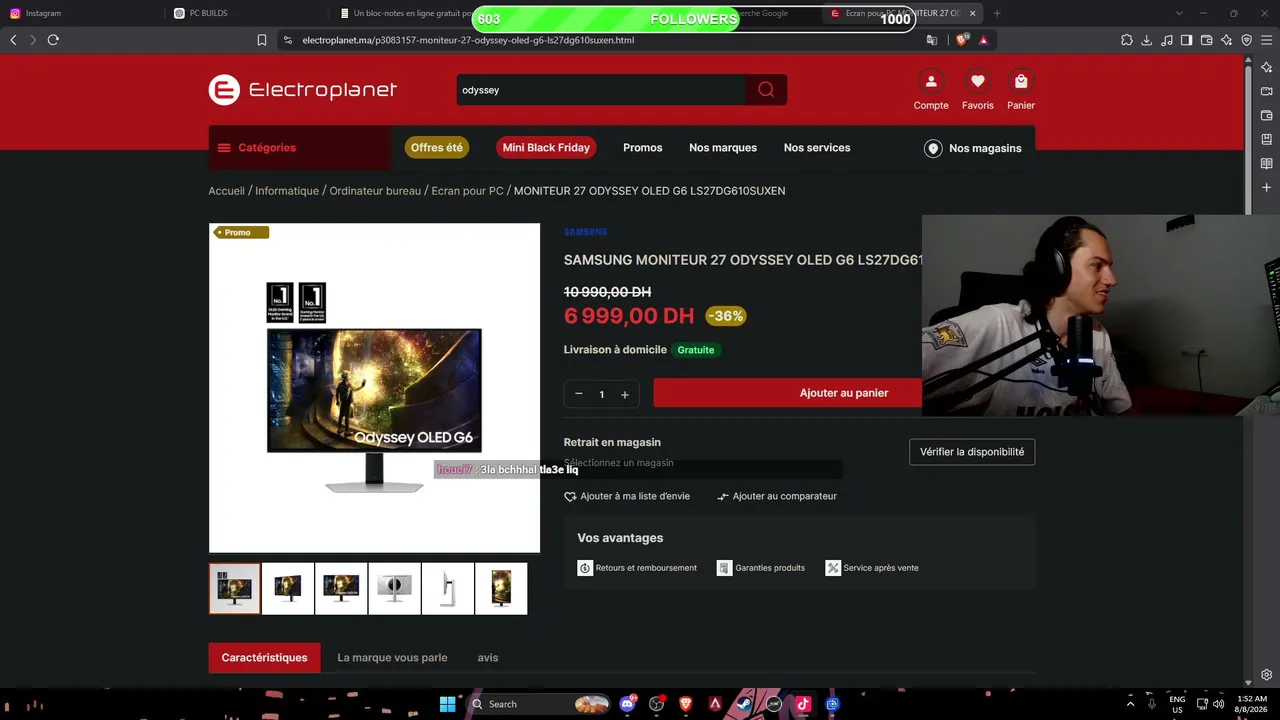Open the media playlist music icon
The image size is (1280, 720).
pyautogui.click(x=1167, y=40)
